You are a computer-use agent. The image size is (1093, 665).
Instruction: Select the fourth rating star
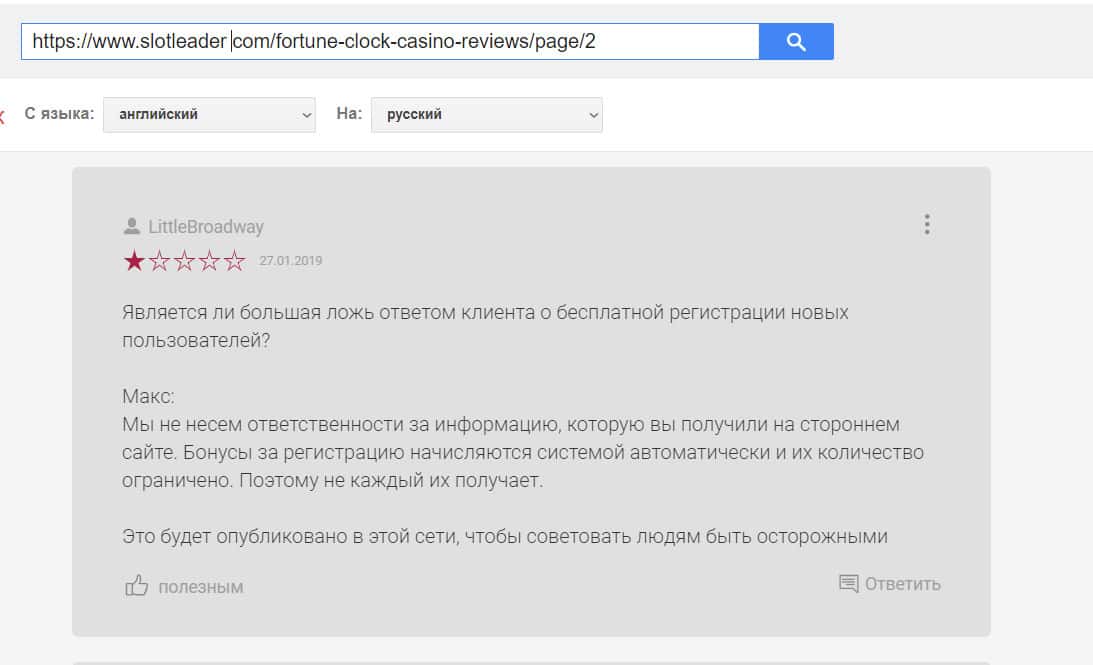coord(209,262)
